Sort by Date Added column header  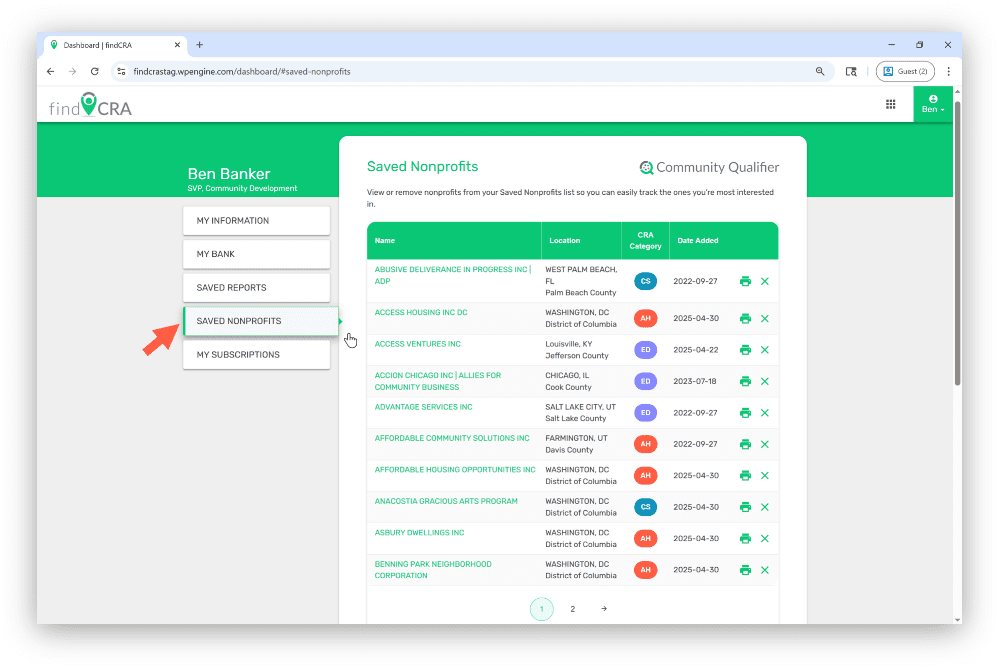pyautogui.click(x=698, y=241)
